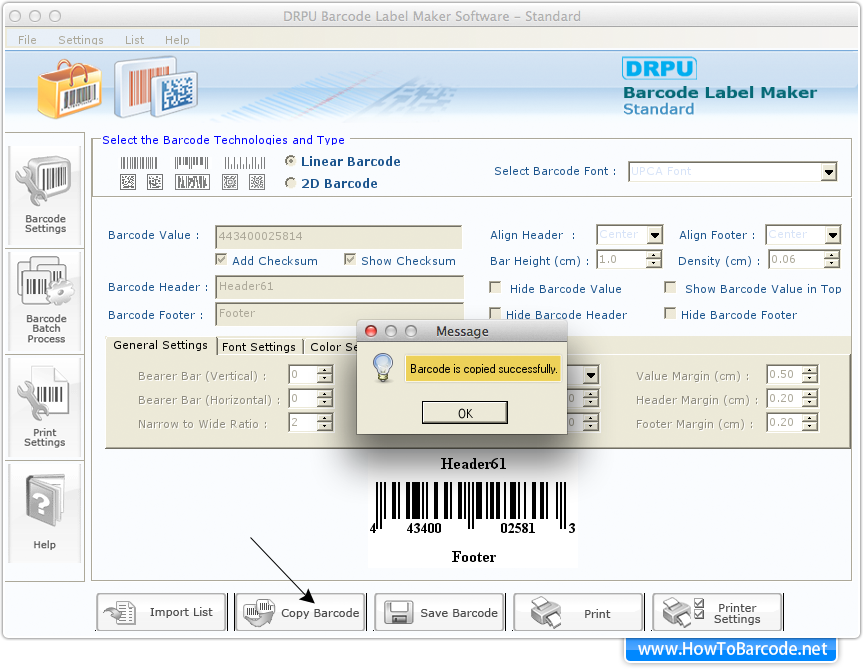863x669 pixels.
Task: Enable Hide Barcode Header checkbox
Action: pyautogui.click(x=495, y=314)
